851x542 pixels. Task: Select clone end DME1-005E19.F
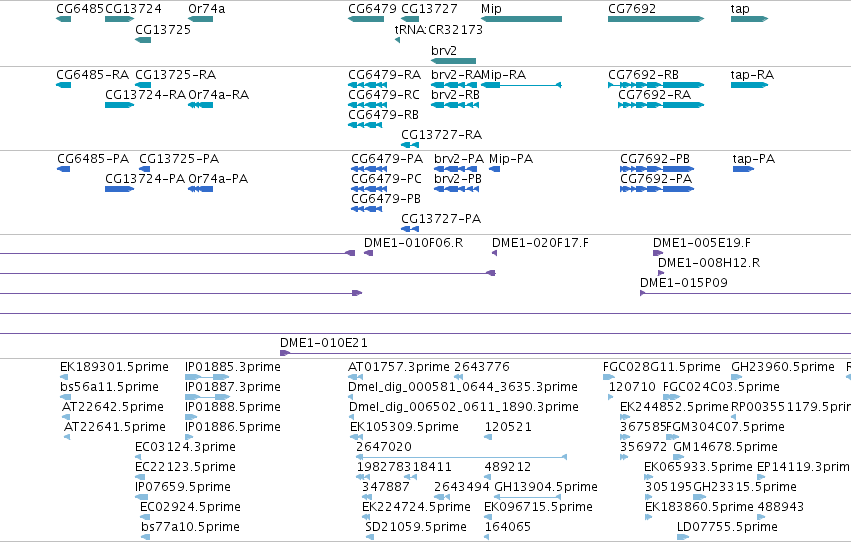658,253
